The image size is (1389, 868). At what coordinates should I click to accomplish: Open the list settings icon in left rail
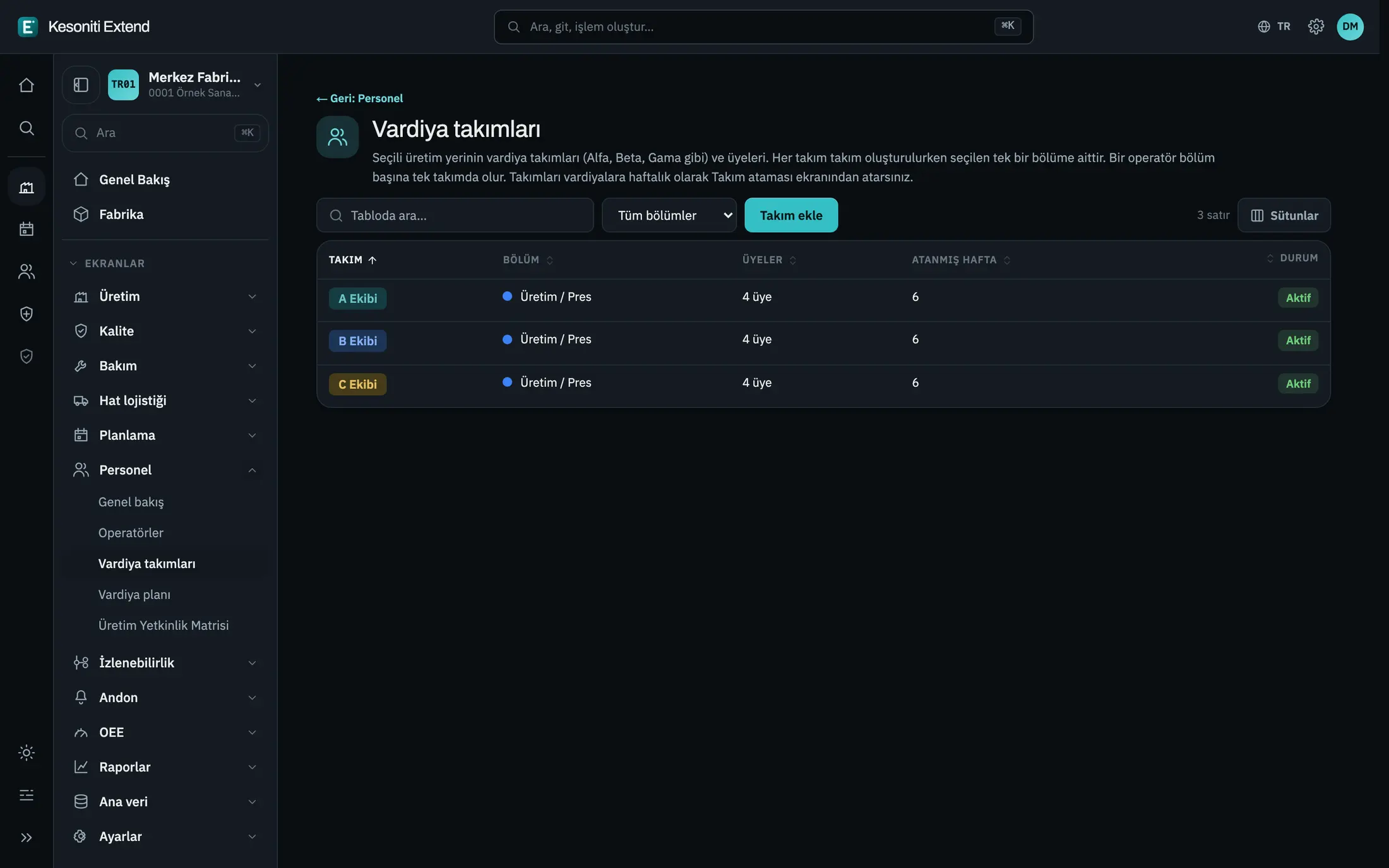(27, 795)
